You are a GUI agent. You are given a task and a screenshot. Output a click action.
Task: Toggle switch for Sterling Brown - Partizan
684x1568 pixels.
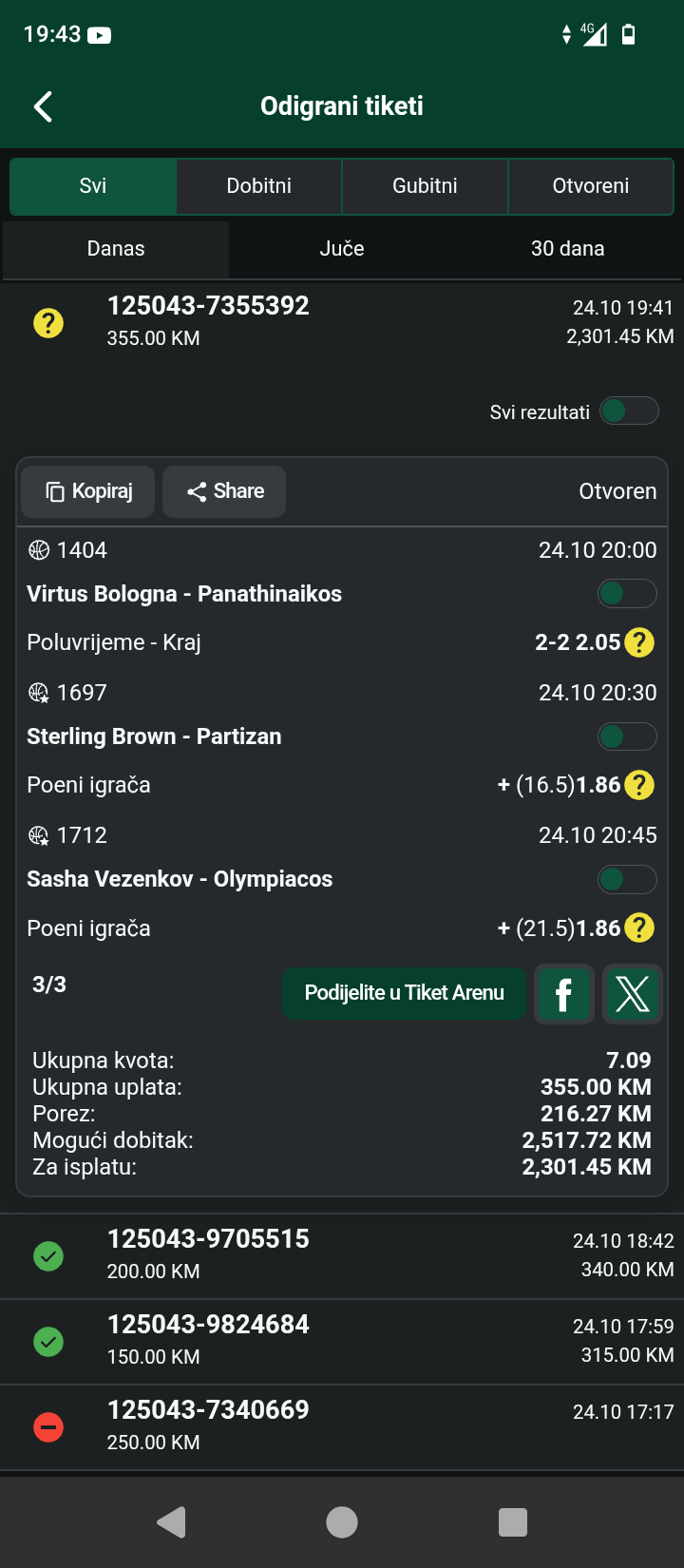(x=626, y=736)
